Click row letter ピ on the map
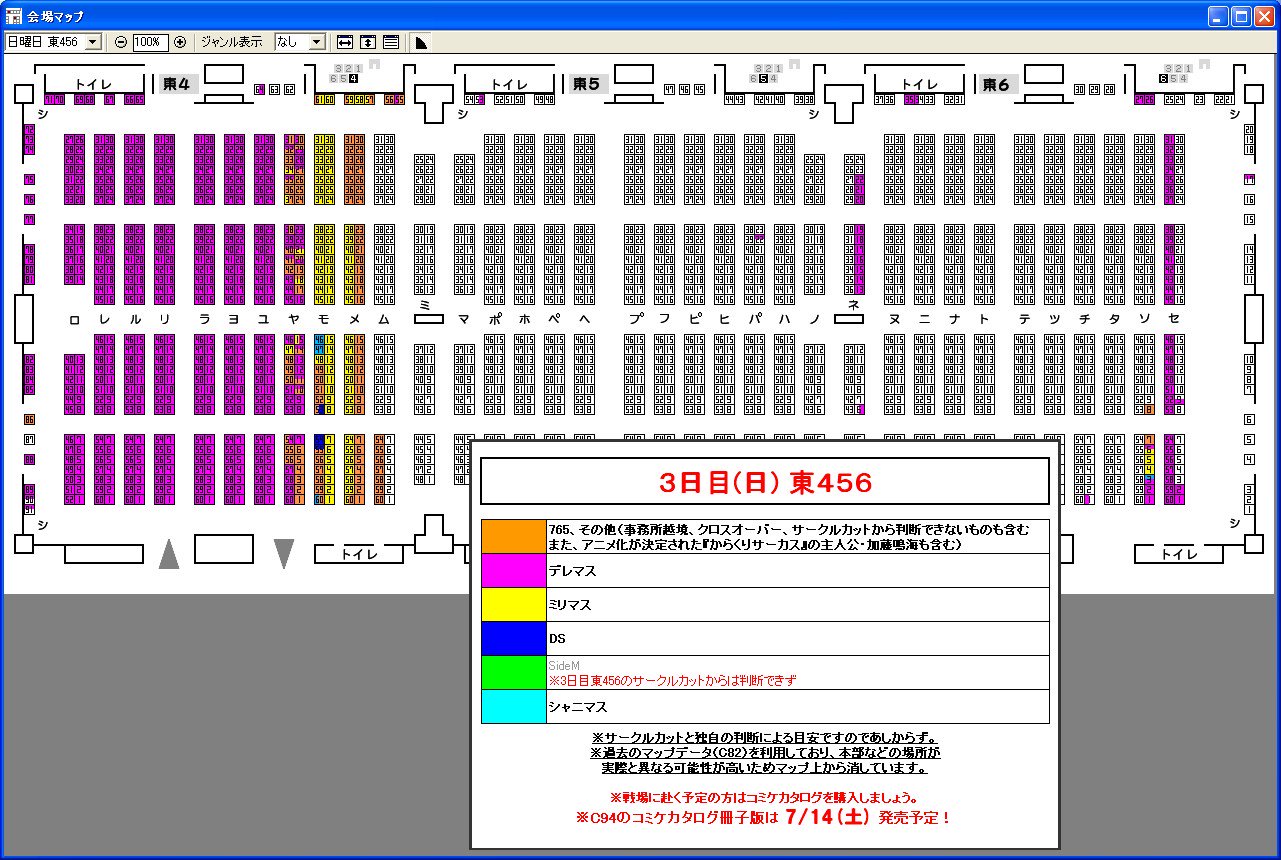The image size is (1281, 860). tap(695, 319)
